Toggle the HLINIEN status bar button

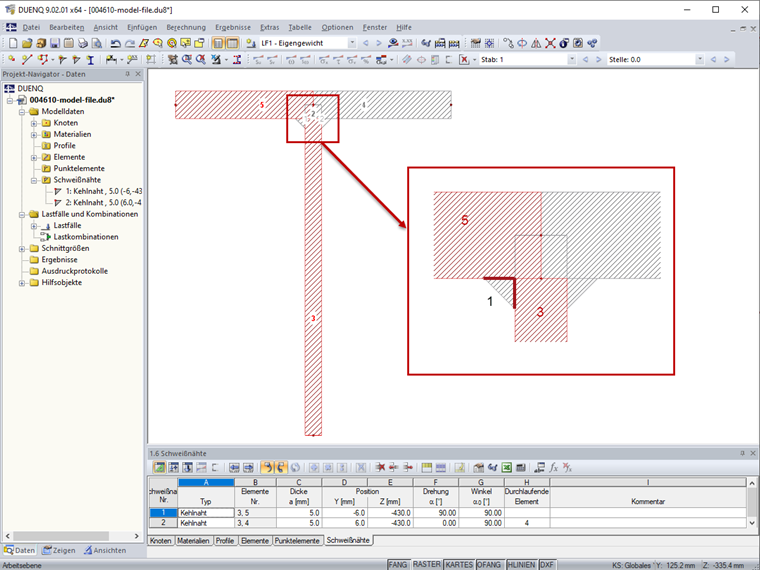click(x=521, y=565)
